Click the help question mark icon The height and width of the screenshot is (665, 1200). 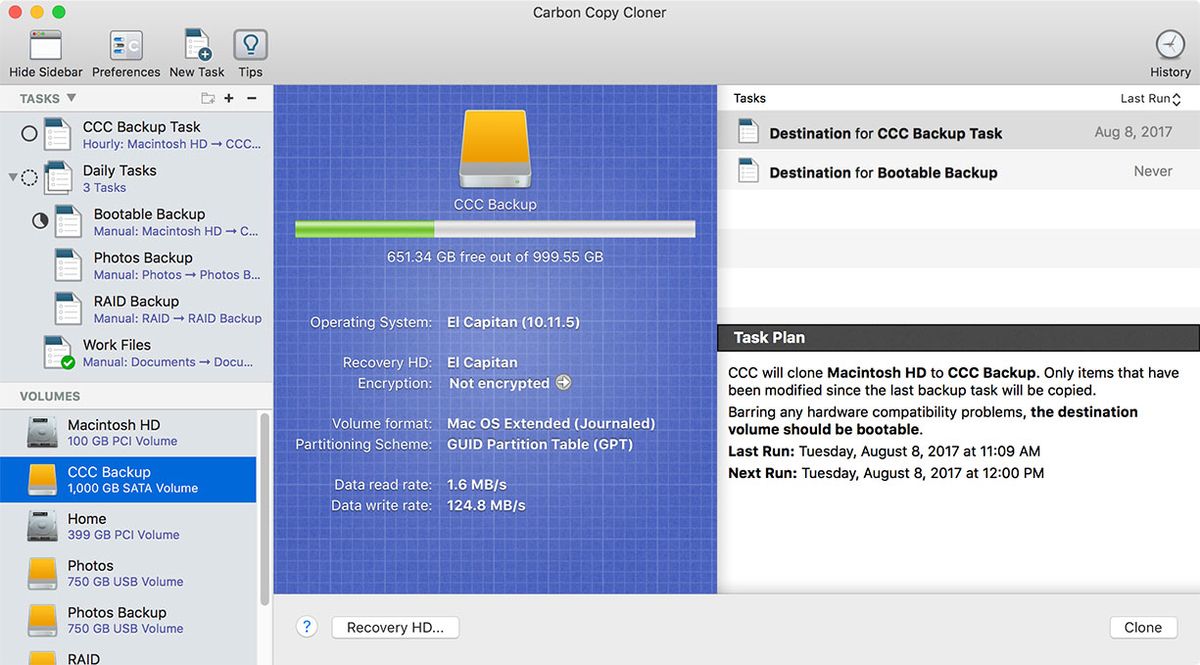307,627
